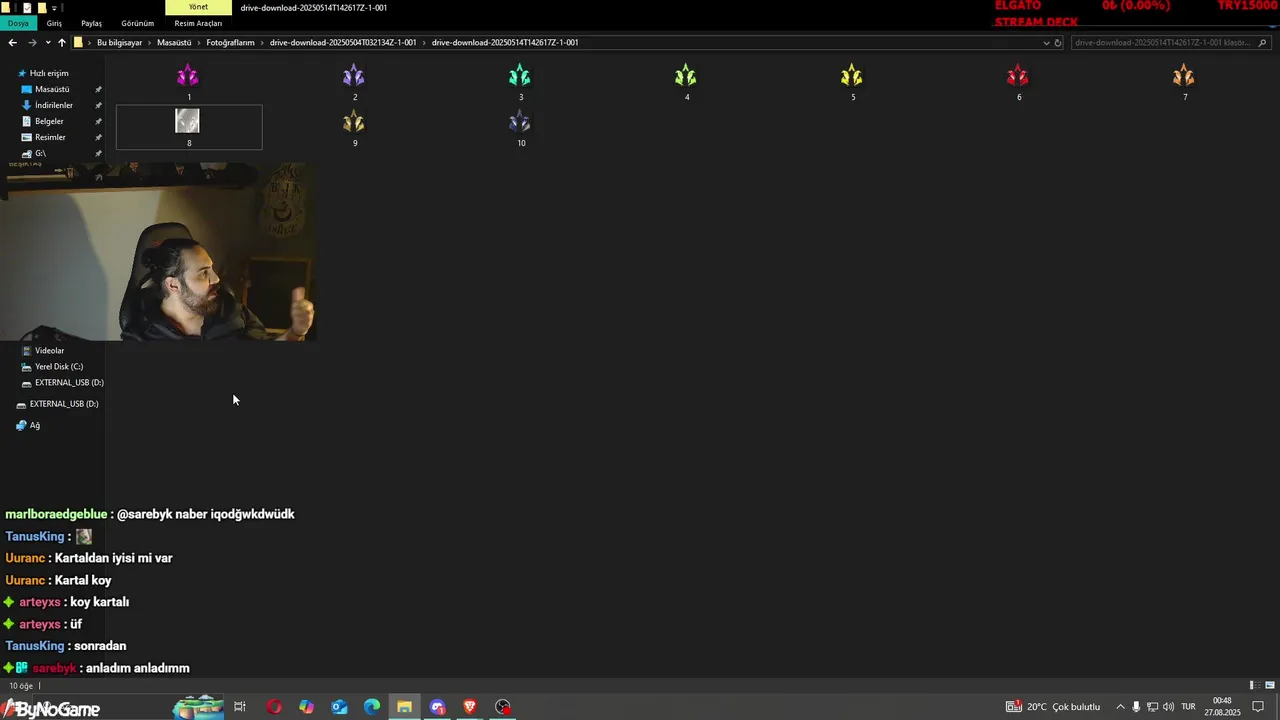This screenshot has width=1280, height=720.
Task: Open Hızlı erişim in navigation pane
Action: 49,73
